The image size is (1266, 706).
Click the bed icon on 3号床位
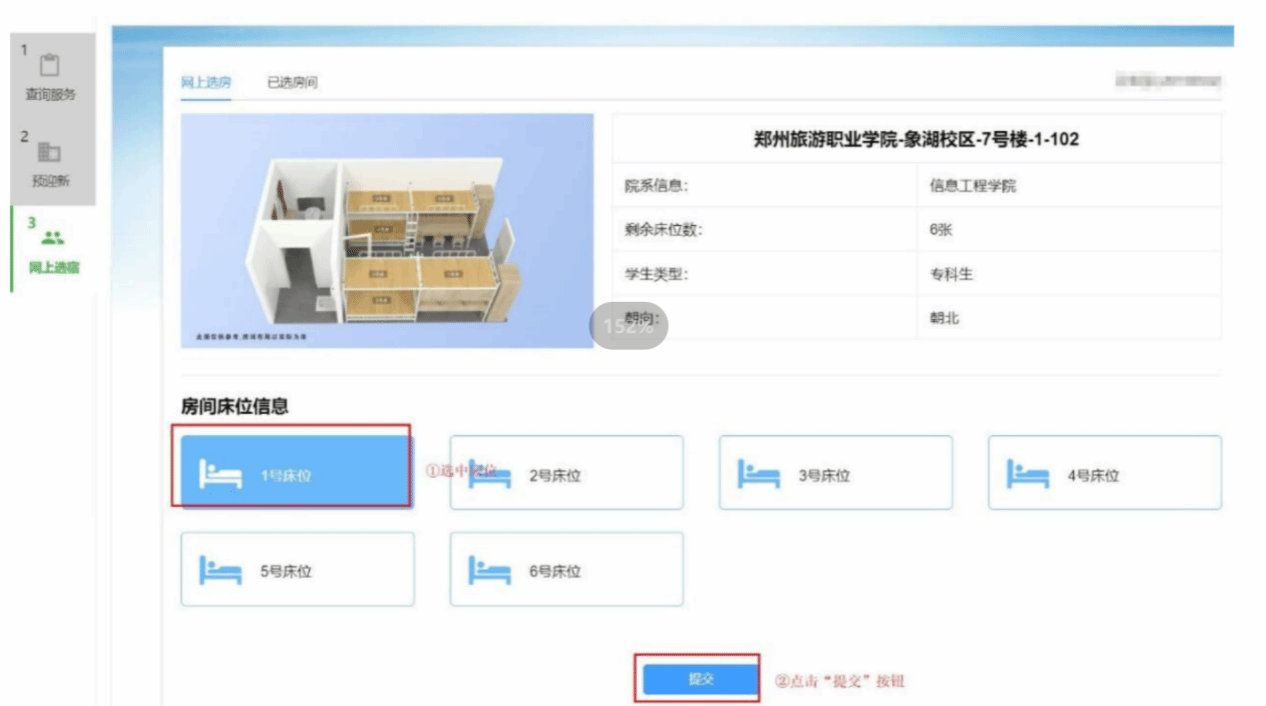pos(759,474)
